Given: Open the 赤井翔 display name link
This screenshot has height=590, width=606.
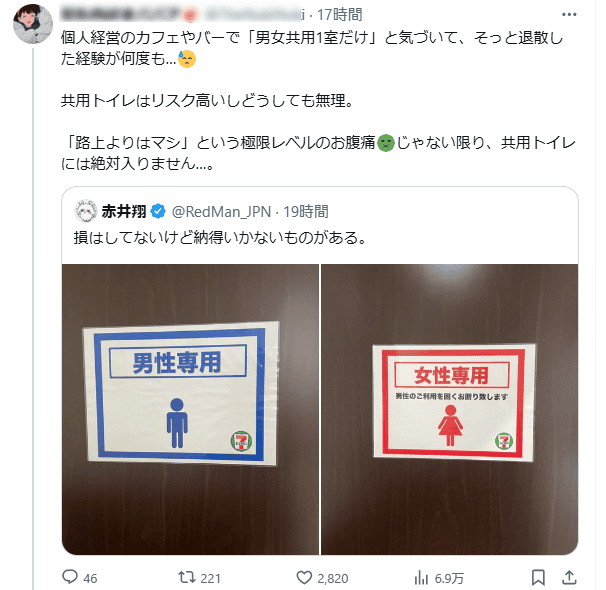Looking at the screenshot, I should 124,211.
